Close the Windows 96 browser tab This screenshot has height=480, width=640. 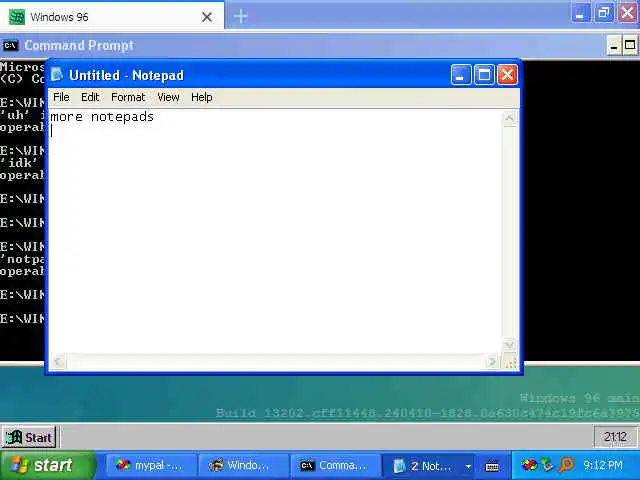point(207,17)
